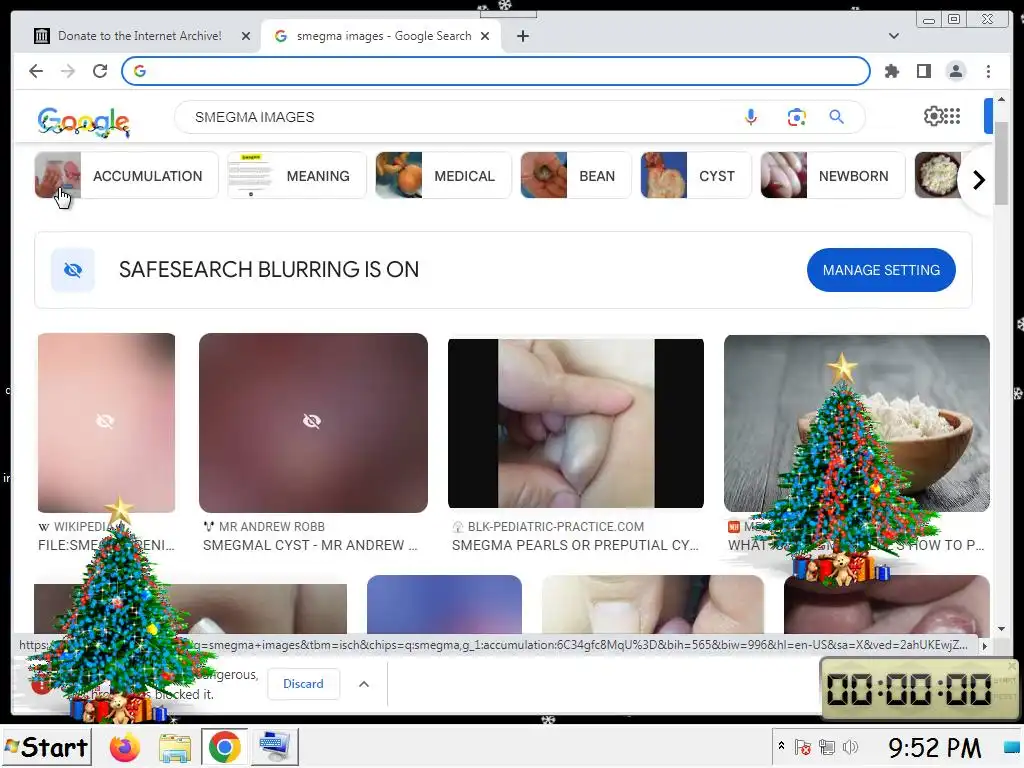This screenshot has height=768, width=1024.
Task: Select the CYST filter chip
Action: (x=696, y=175)
